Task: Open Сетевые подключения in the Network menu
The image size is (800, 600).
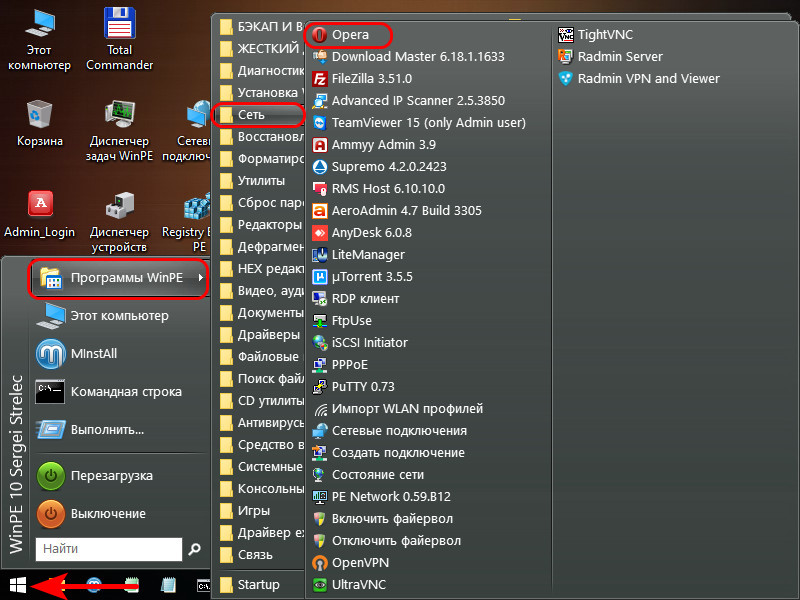Action: coord(389,430)
